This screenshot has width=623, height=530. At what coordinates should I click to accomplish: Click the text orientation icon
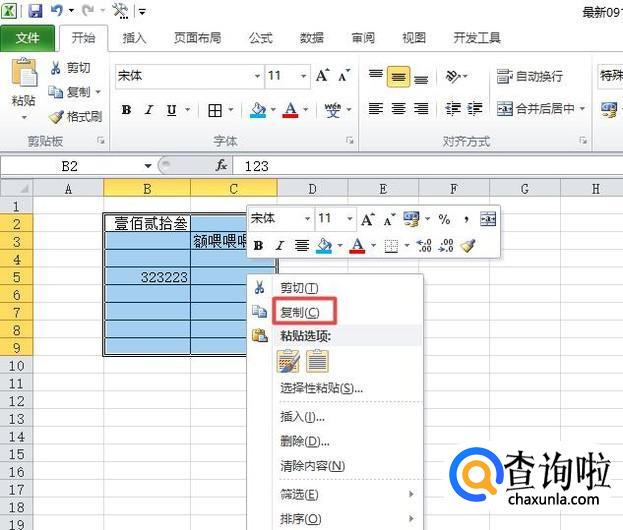pyautogui.click(x=453, y=76)
